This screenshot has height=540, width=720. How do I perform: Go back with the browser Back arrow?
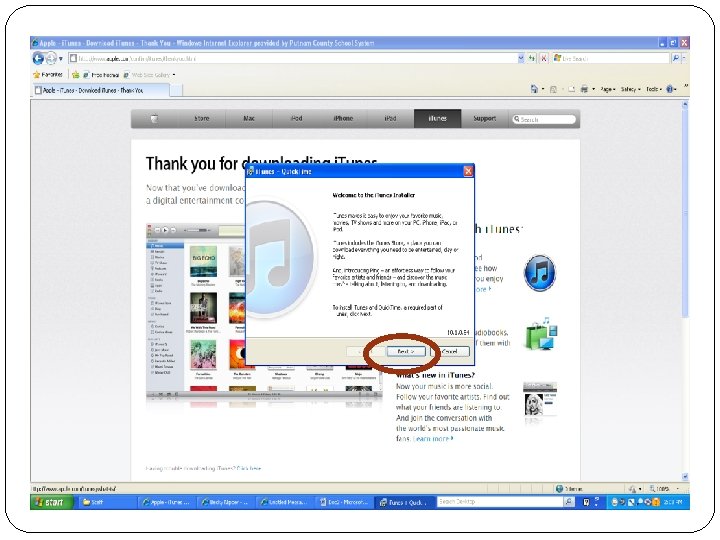[x=38, y=58]
